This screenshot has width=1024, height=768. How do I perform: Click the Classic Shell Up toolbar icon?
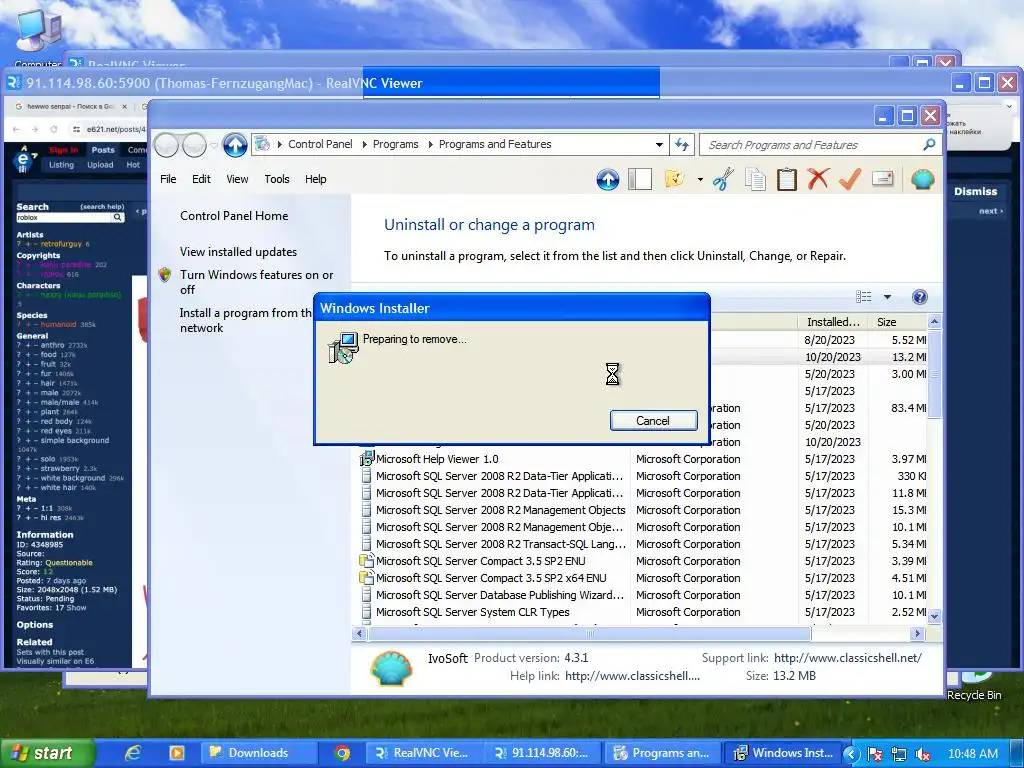tap(607, 179)
